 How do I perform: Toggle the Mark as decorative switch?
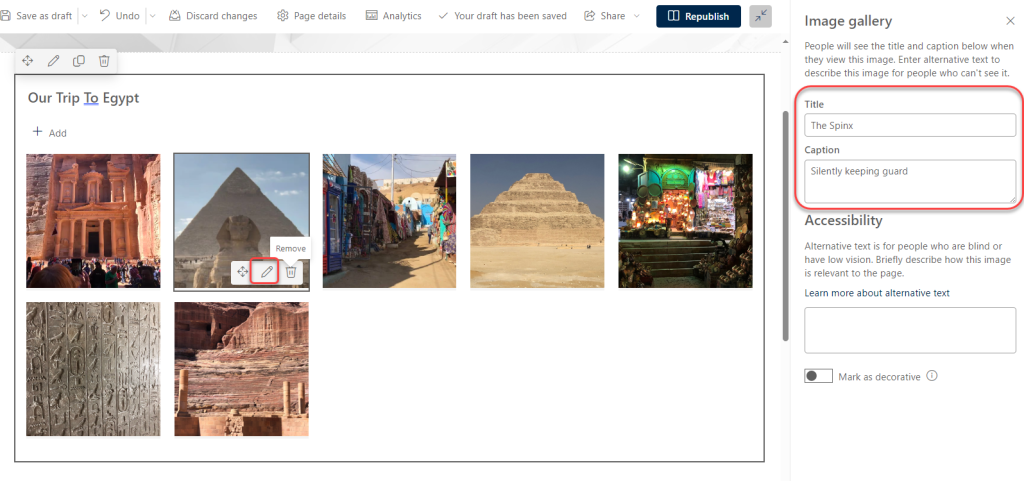click(818, 376)
